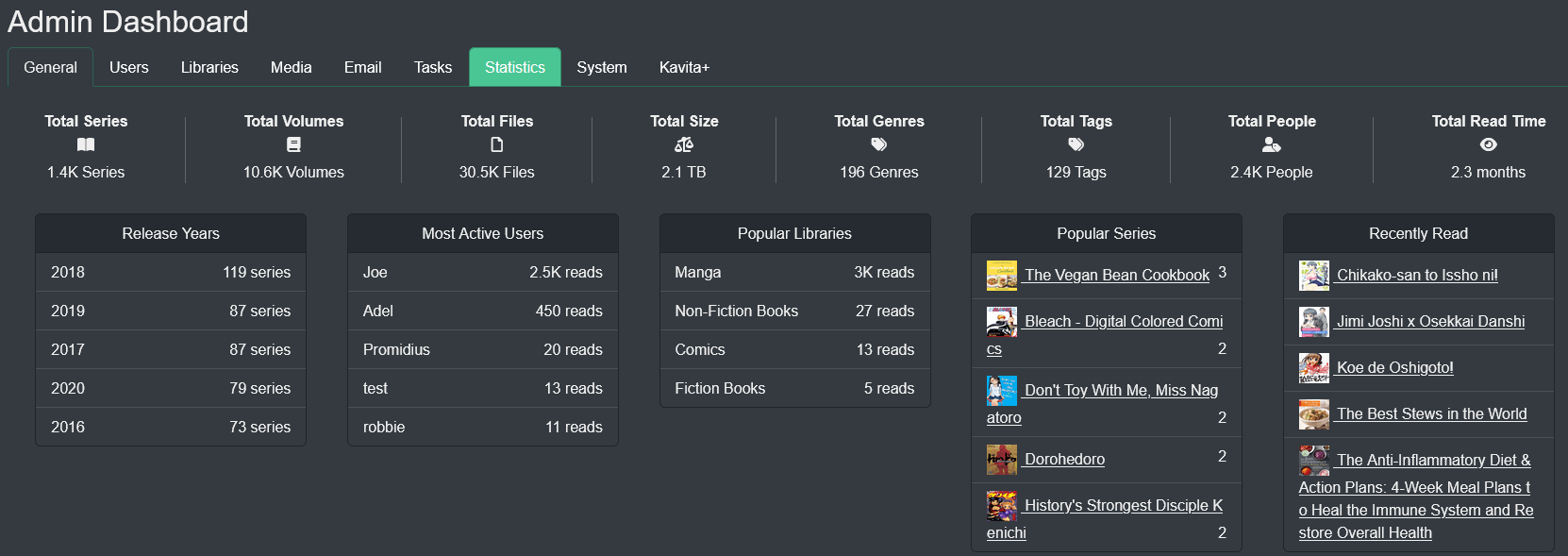1568x556 pixels.
Task: Click the Chikako-san to Issho ni! cover thumbnail
Action: [1313, 276]
